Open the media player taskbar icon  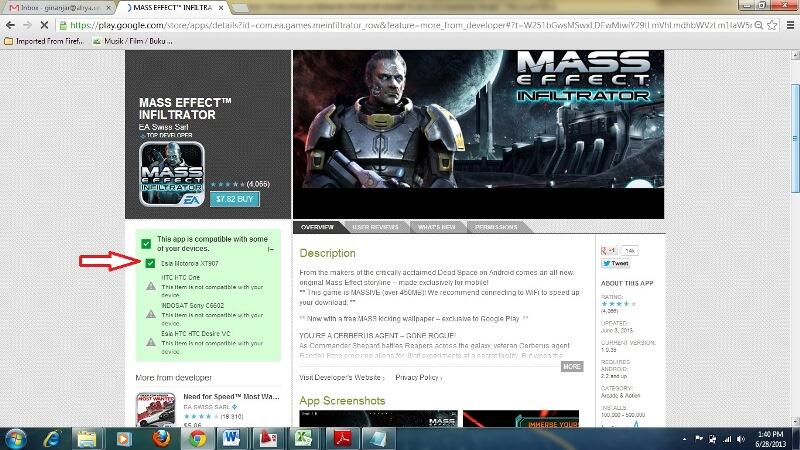point(123,439)
